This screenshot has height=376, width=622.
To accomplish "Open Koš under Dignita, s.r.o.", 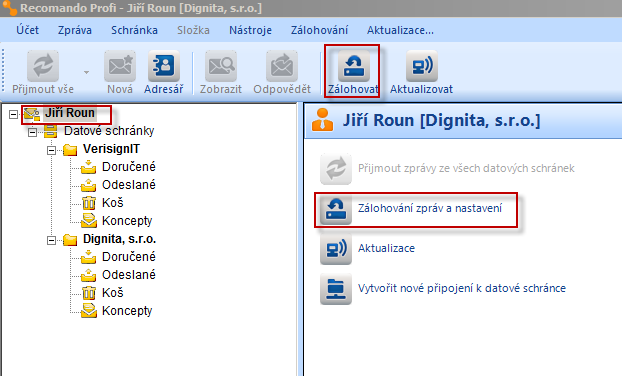I will pos(113,293).
